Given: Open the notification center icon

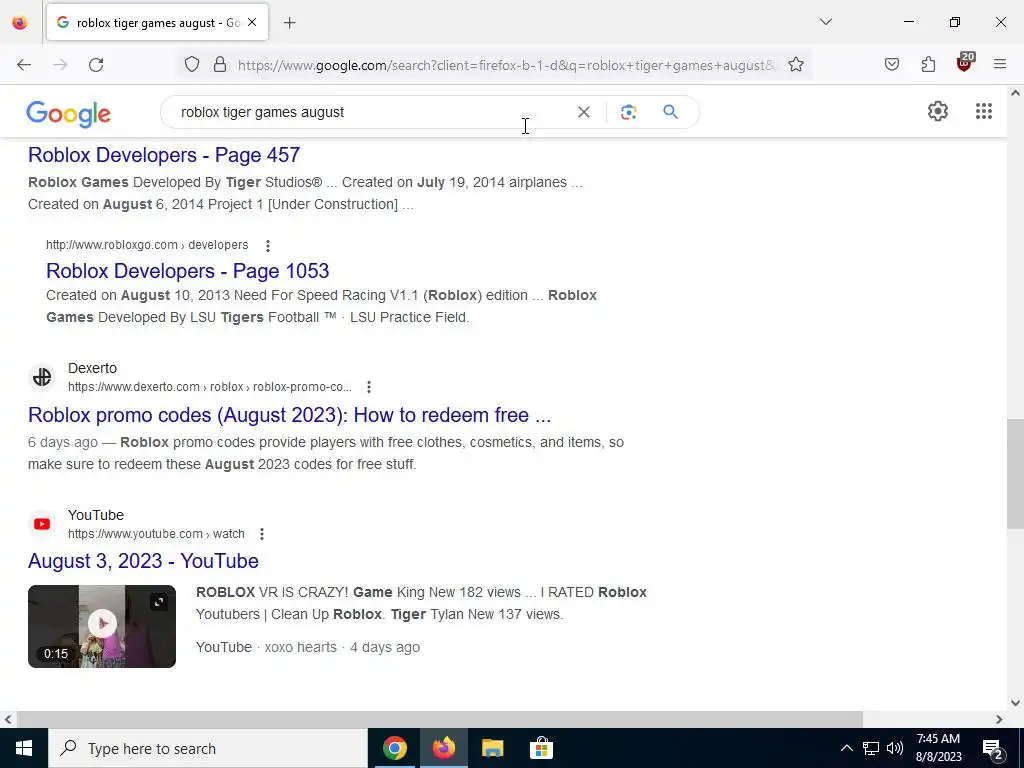Looking at the screenshot, I should tap(993, 749).
